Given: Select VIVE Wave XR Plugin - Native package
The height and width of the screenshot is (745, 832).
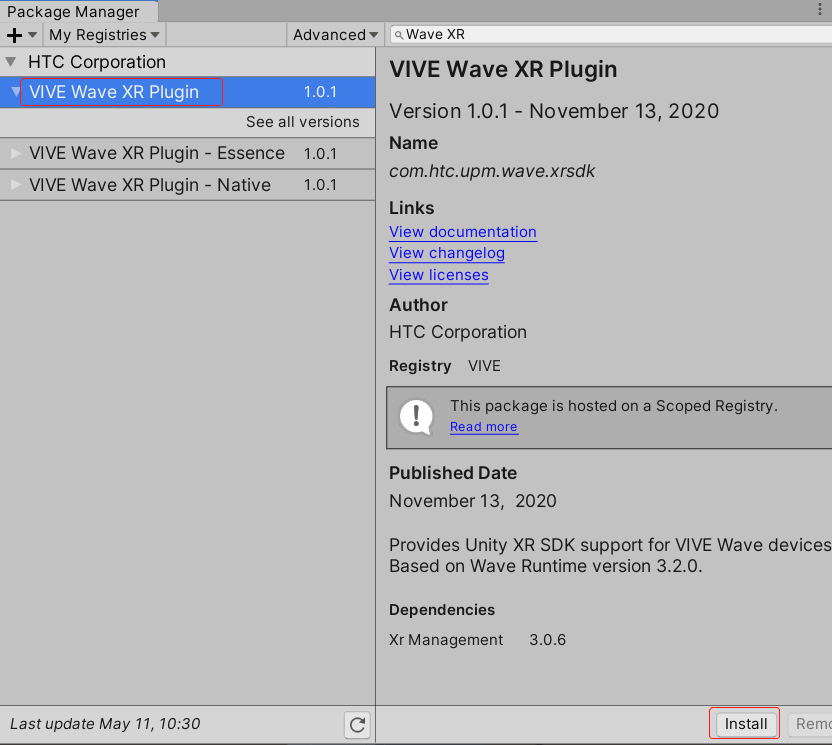Looking at the screenshot, I should coord(150,185).
